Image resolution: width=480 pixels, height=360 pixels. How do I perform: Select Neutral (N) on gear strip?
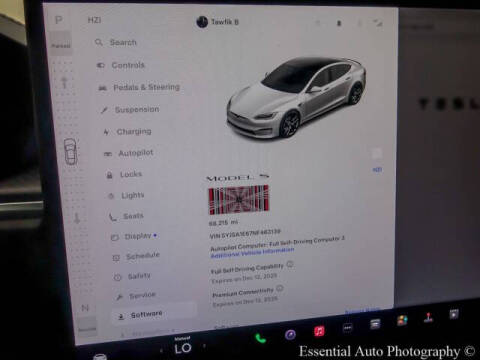tap(85, 308)
